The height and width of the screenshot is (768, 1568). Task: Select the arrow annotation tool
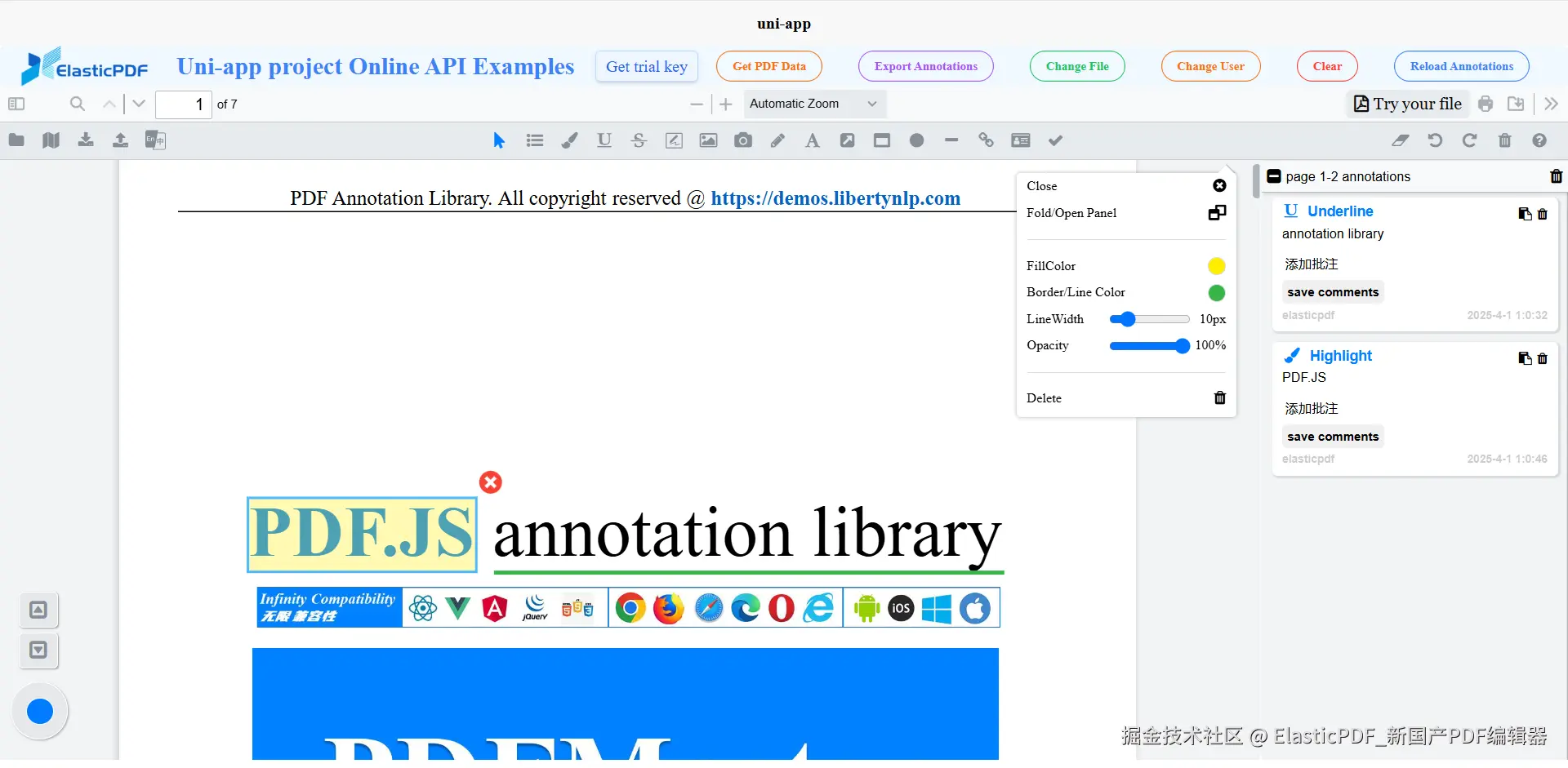[848, 140]
